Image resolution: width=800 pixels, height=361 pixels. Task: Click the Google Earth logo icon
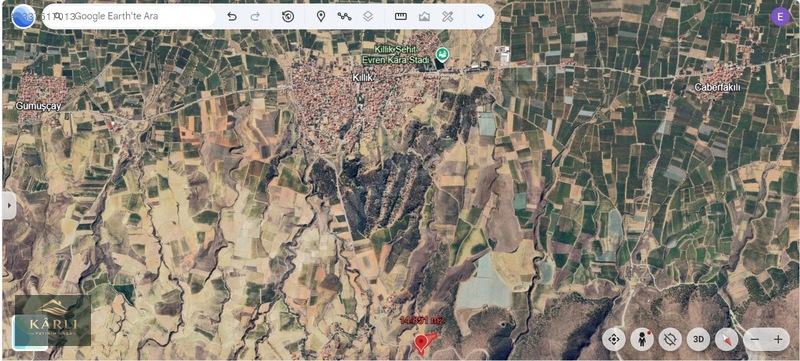point(23,17)
